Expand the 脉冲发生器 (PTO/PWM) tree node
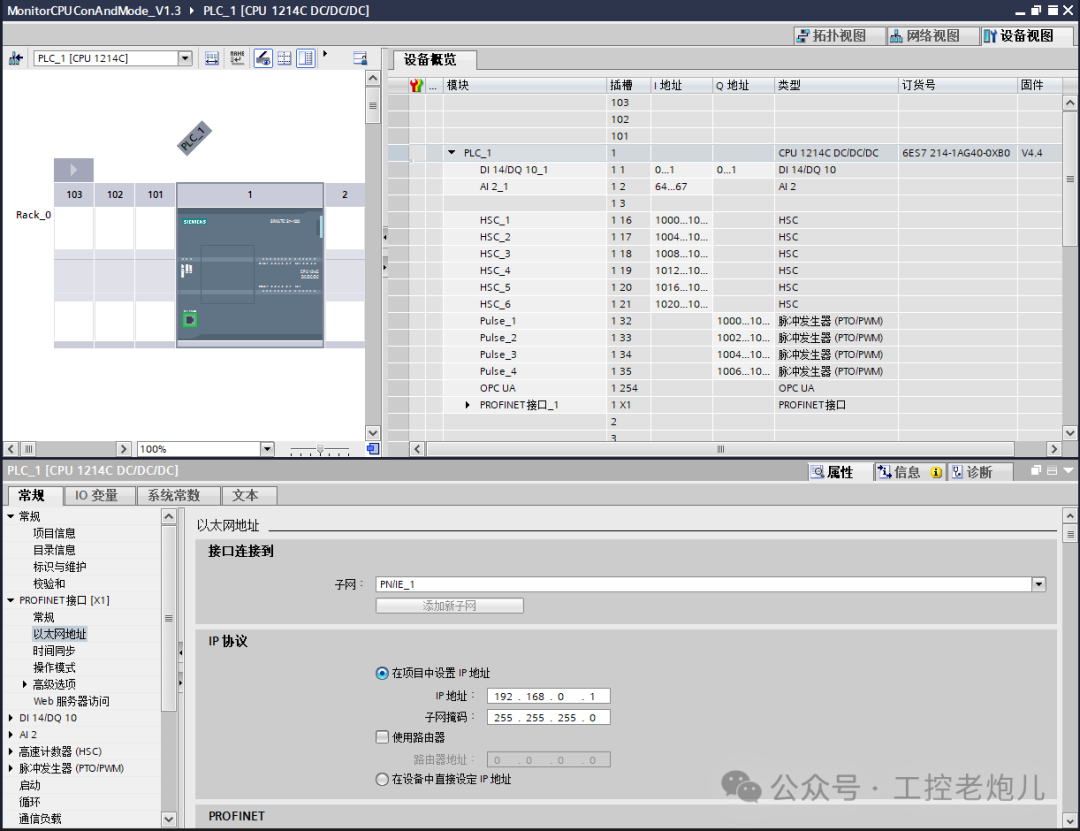 click(11, 768)
